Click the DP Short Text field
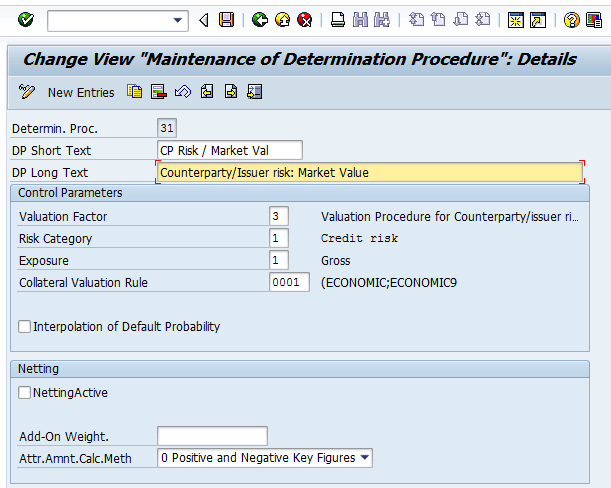Viewport: 611px width, 488px height. coord(229,150)
